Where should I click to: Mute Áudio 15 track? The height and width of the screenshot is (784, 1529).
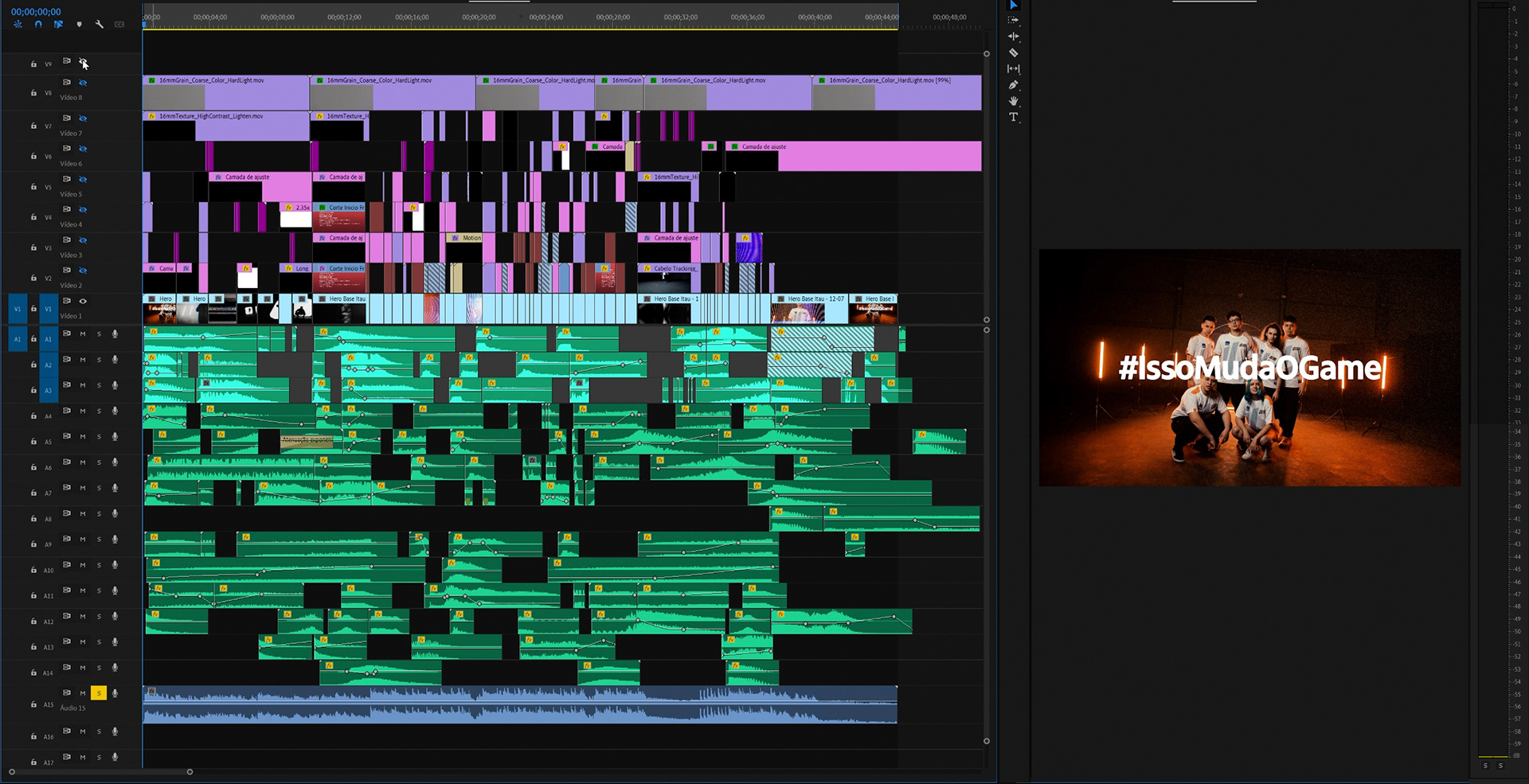click(83, 693)
